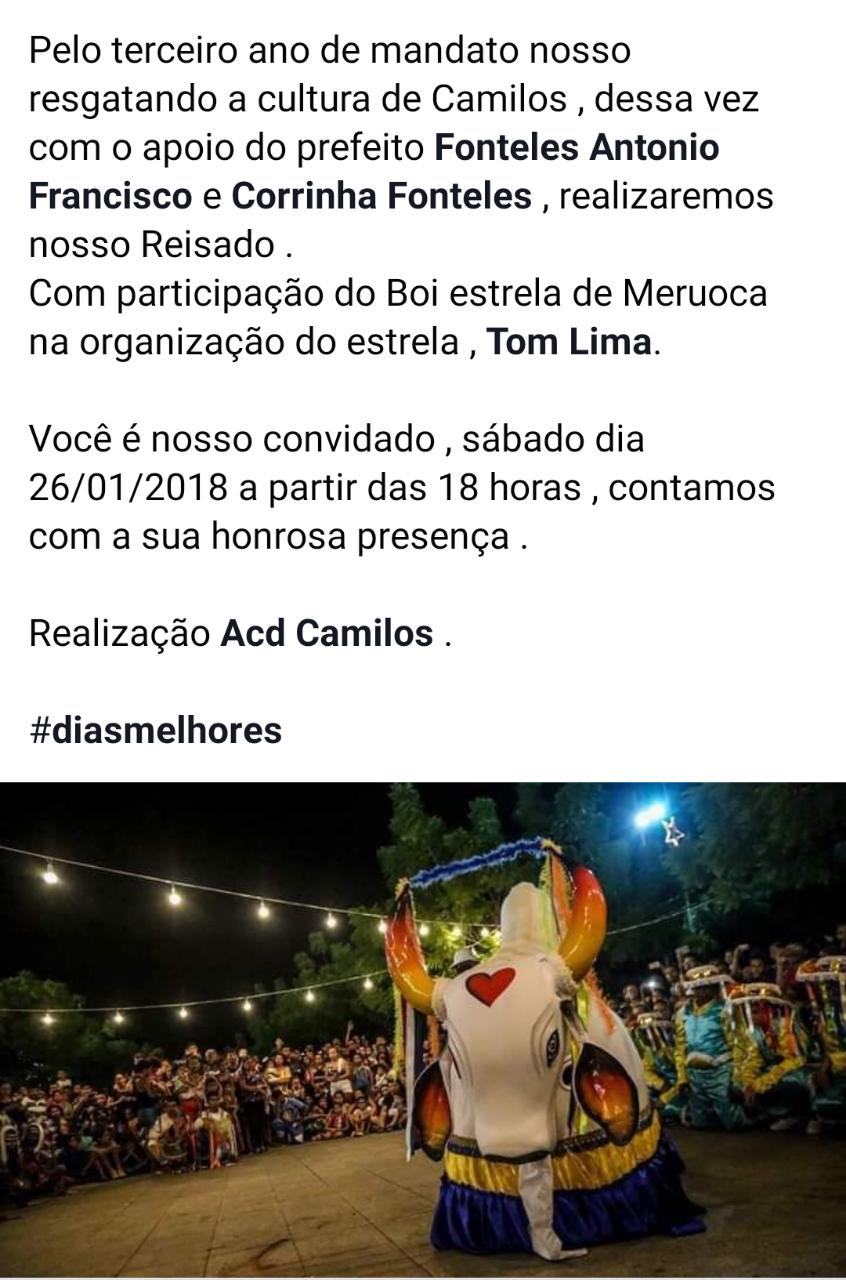
Task: Tap the #diasmelhores hashtag
Action: pyautogui.click(x=155, y=731)
